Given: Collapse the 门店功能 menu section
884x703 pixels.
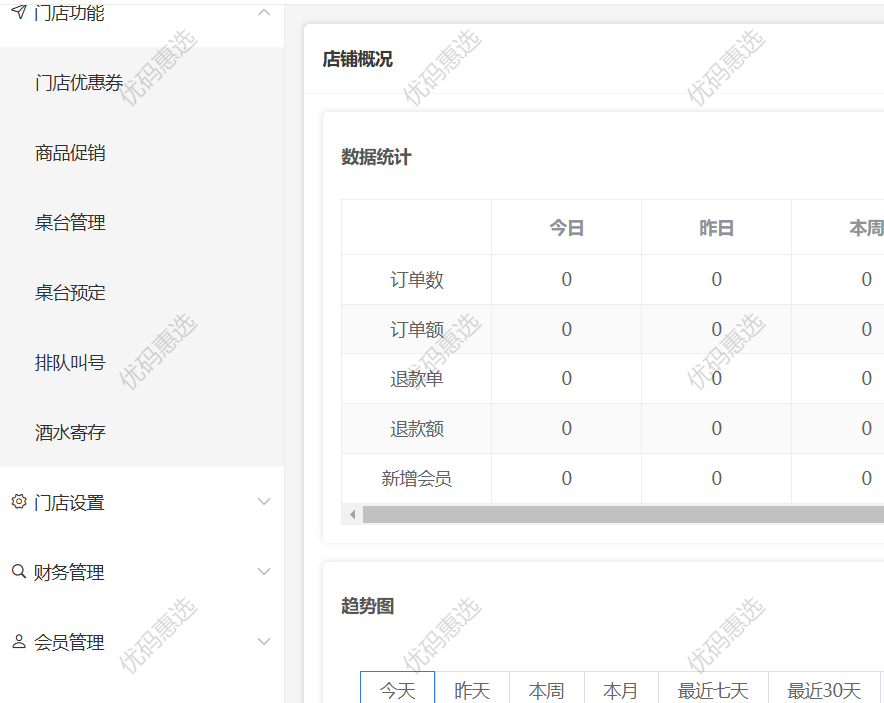Looking at the screenshot, I should (x=264, y=12).
